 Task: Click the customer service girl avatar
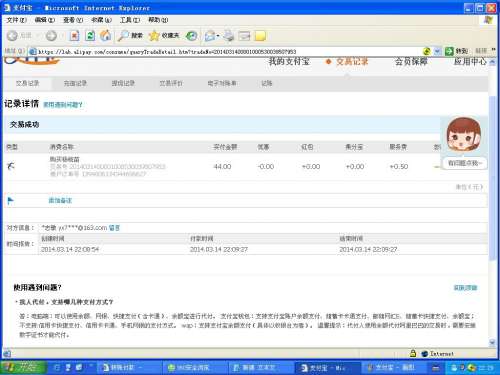tap(464, 135)
